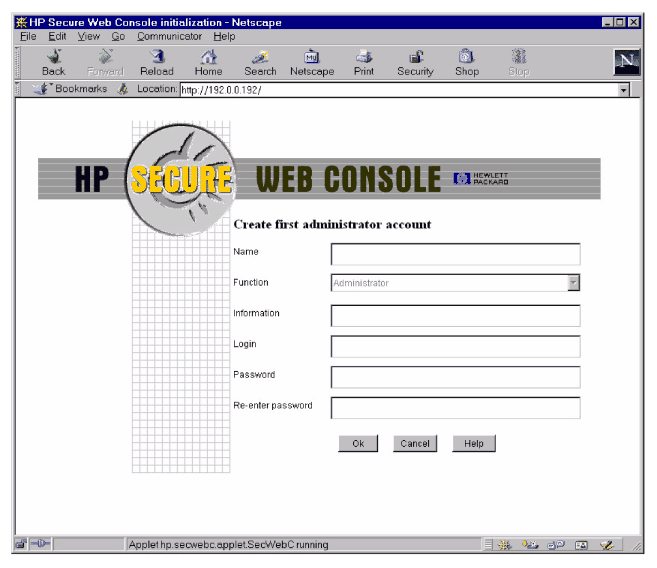Click the page proxy icon beside Location
657x568 pixels.
pyautogui.click(x=123, y=89)
